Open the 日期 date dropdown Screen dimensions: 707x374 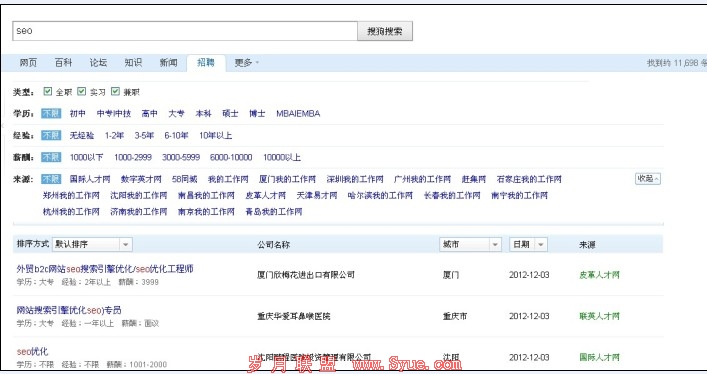coord(528,245)
